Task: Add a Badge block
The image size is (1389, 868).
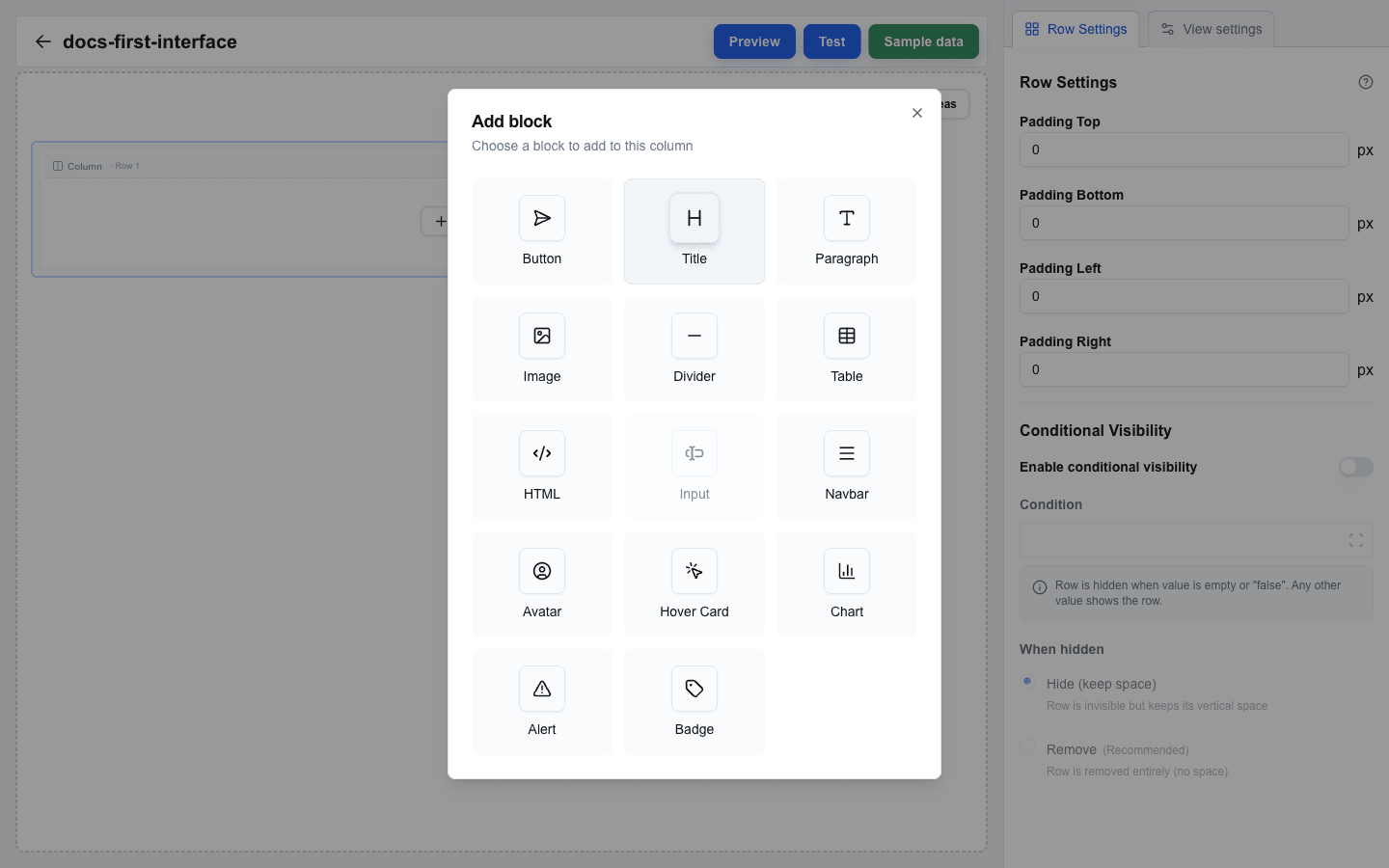Action: (x=694, y=702)
